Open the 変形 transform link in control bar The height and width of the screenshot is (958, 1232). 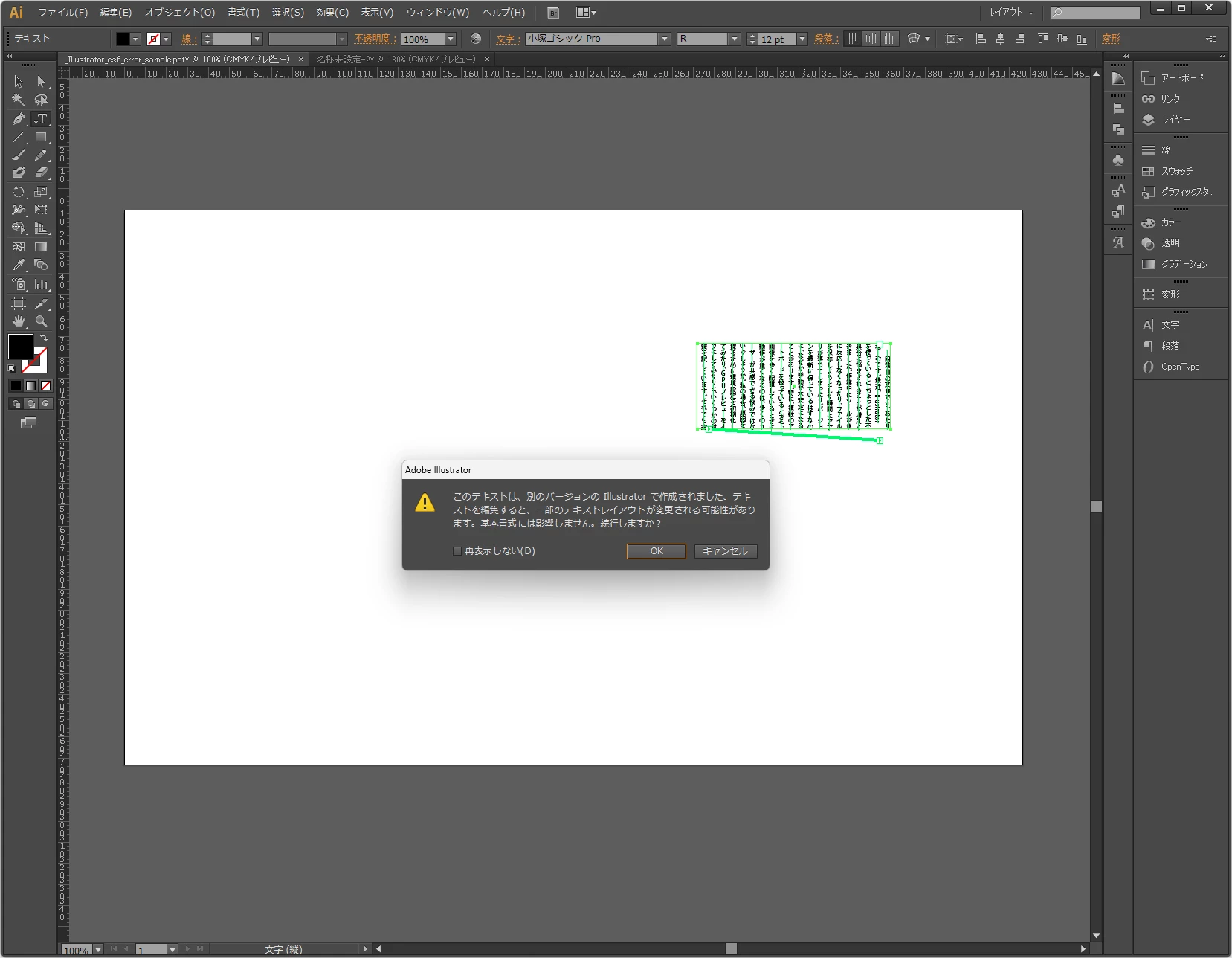1111,39
